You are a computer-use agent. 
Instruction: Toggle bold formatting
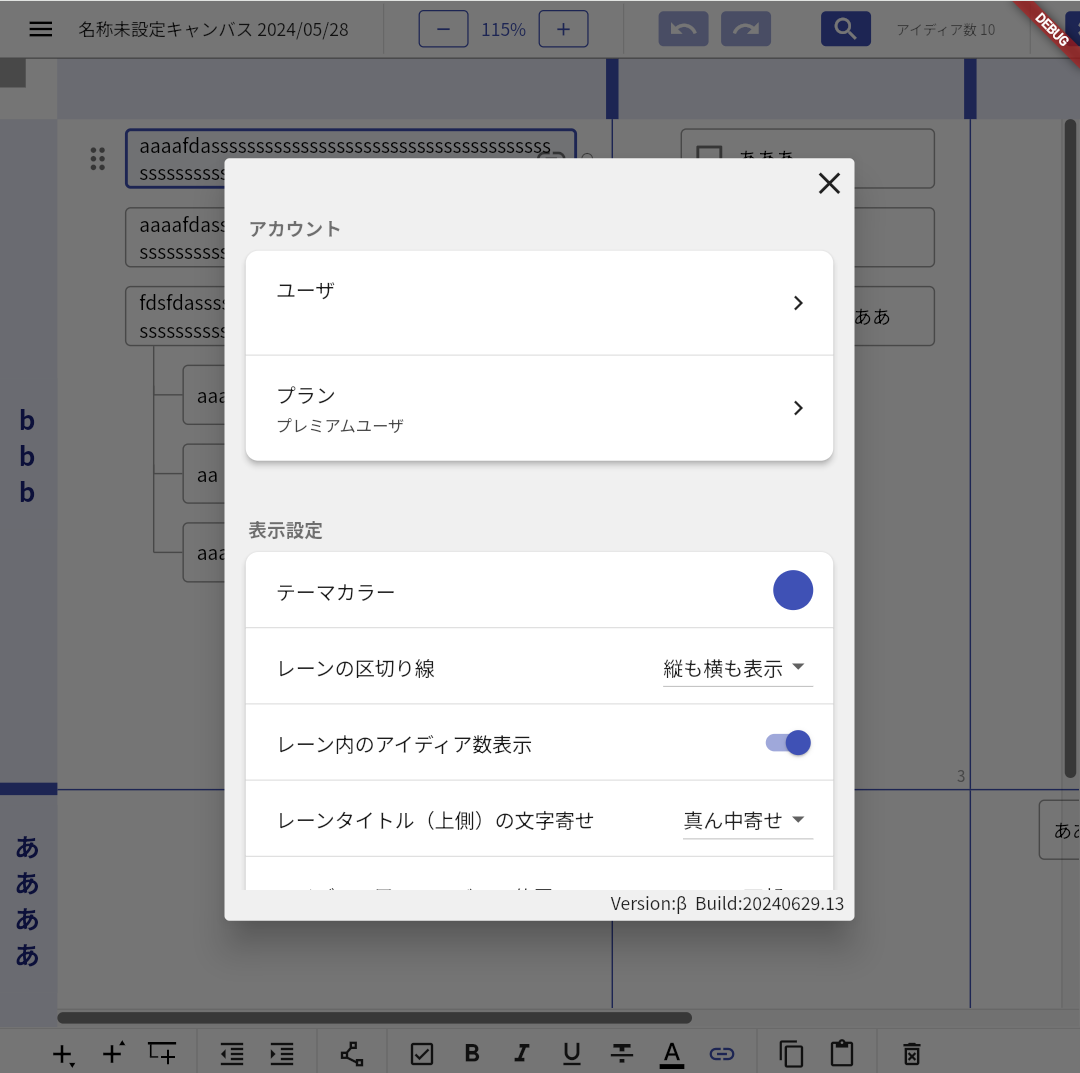[x=472, y=1053]
